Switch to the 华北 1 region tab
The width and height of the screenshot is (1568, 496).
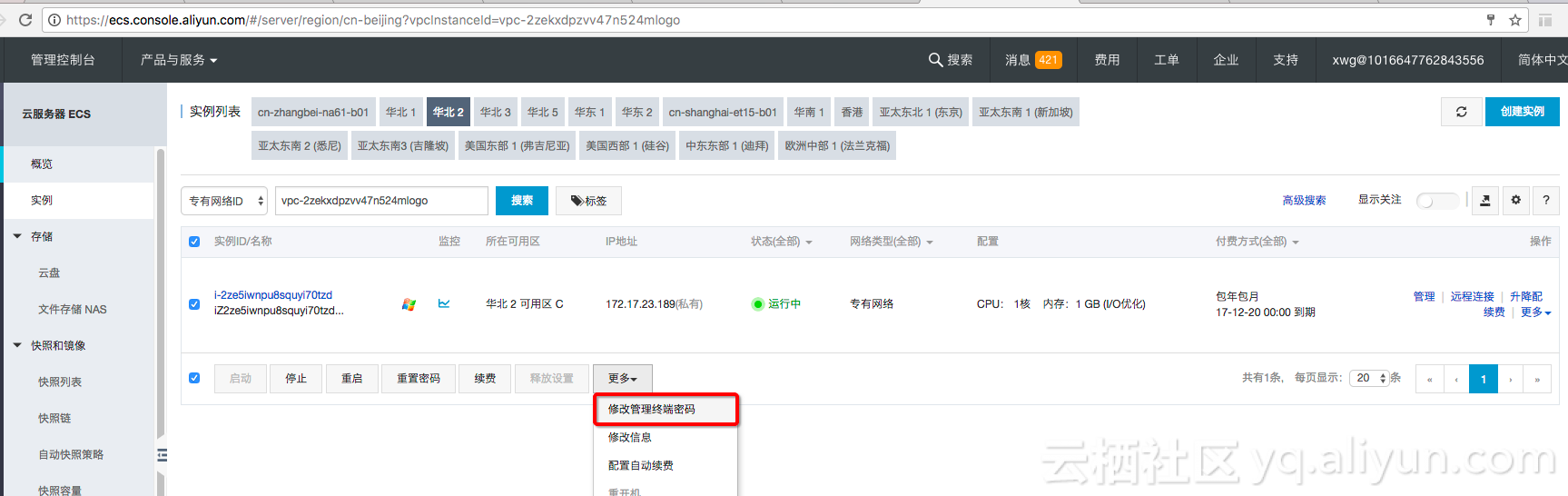(400, 112)
